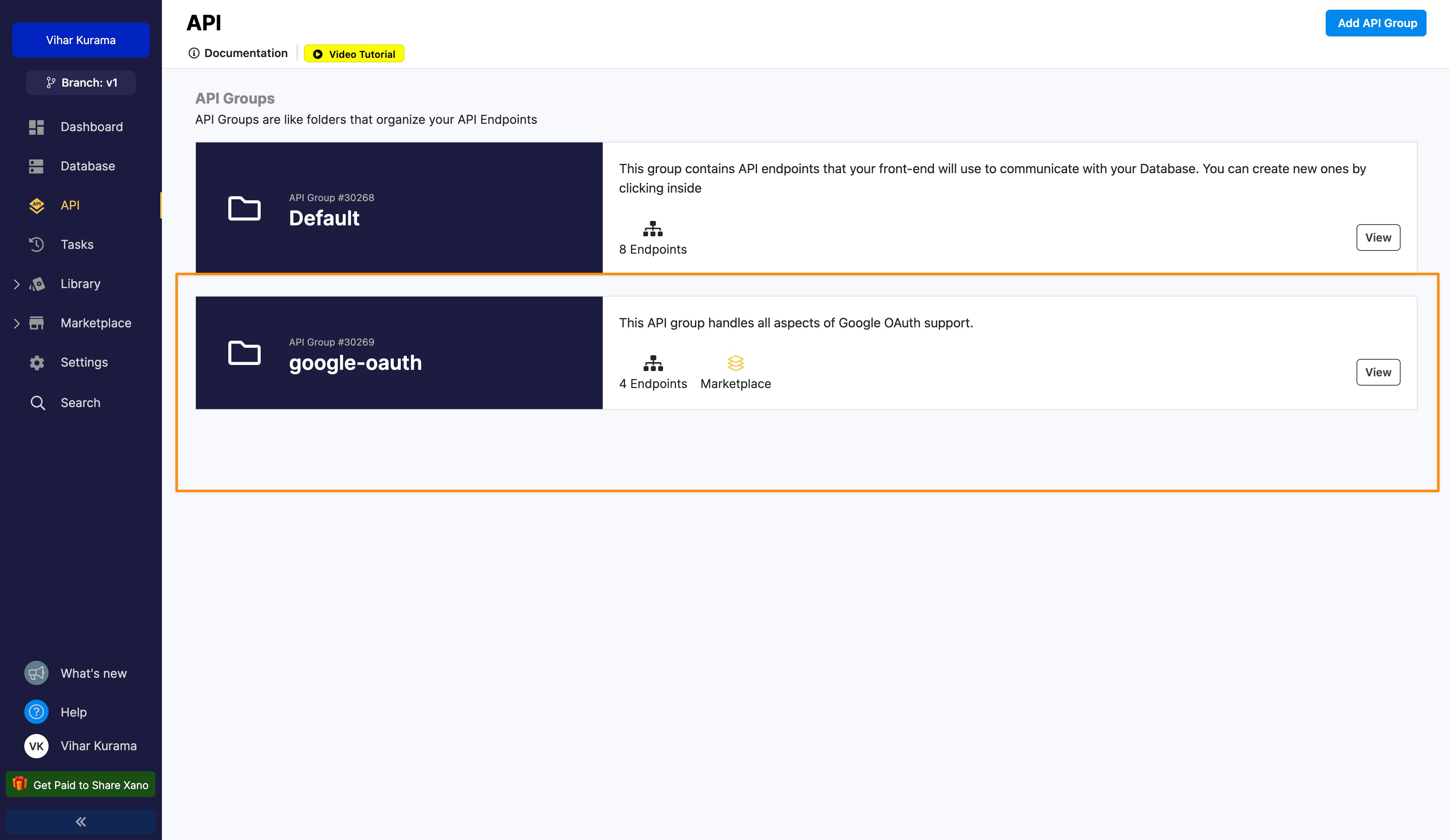Click the google-oauth folder icon

tap(244, 353)
